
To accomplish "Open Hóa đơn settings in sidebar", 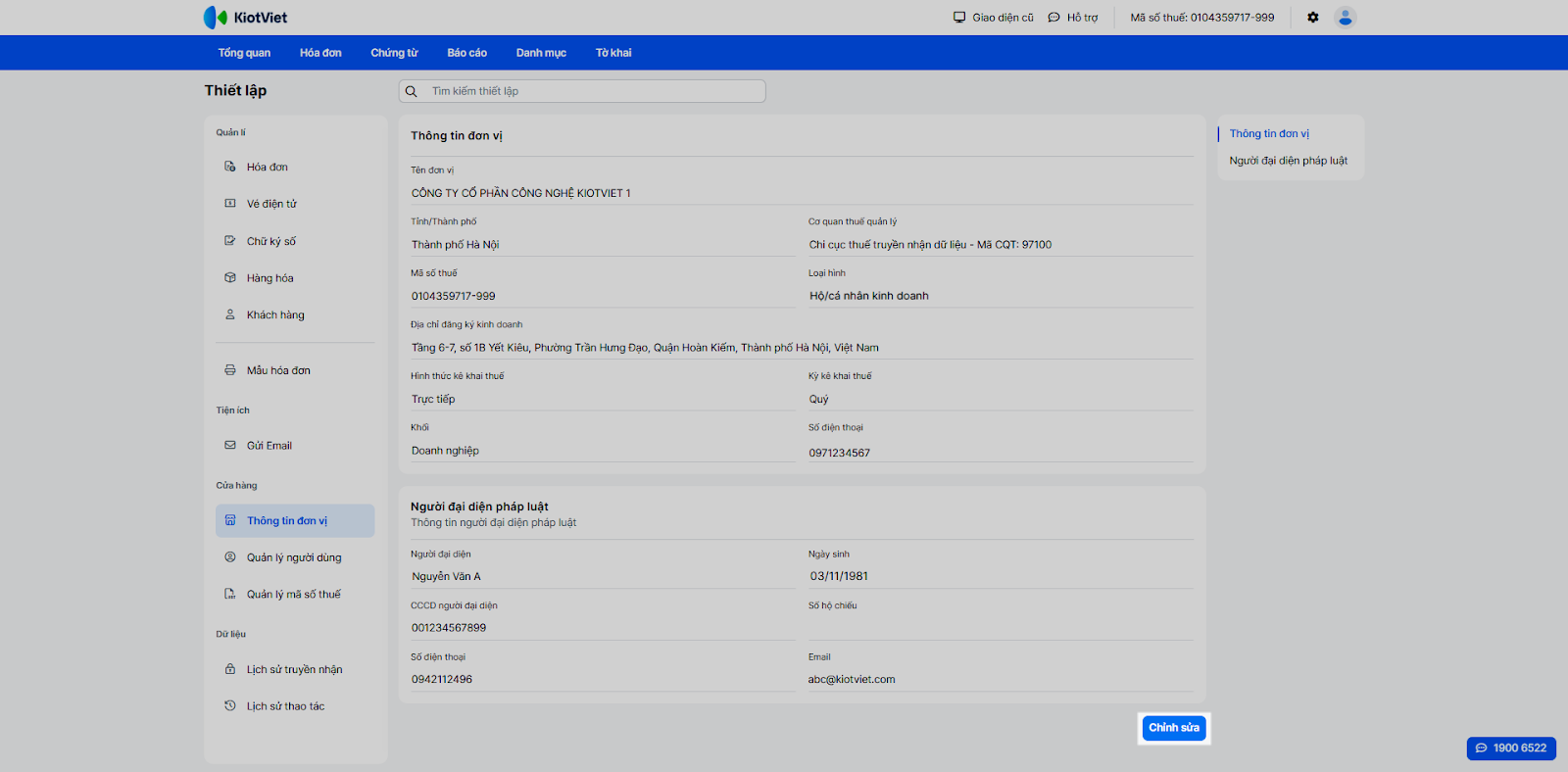I will click(267, 168).
